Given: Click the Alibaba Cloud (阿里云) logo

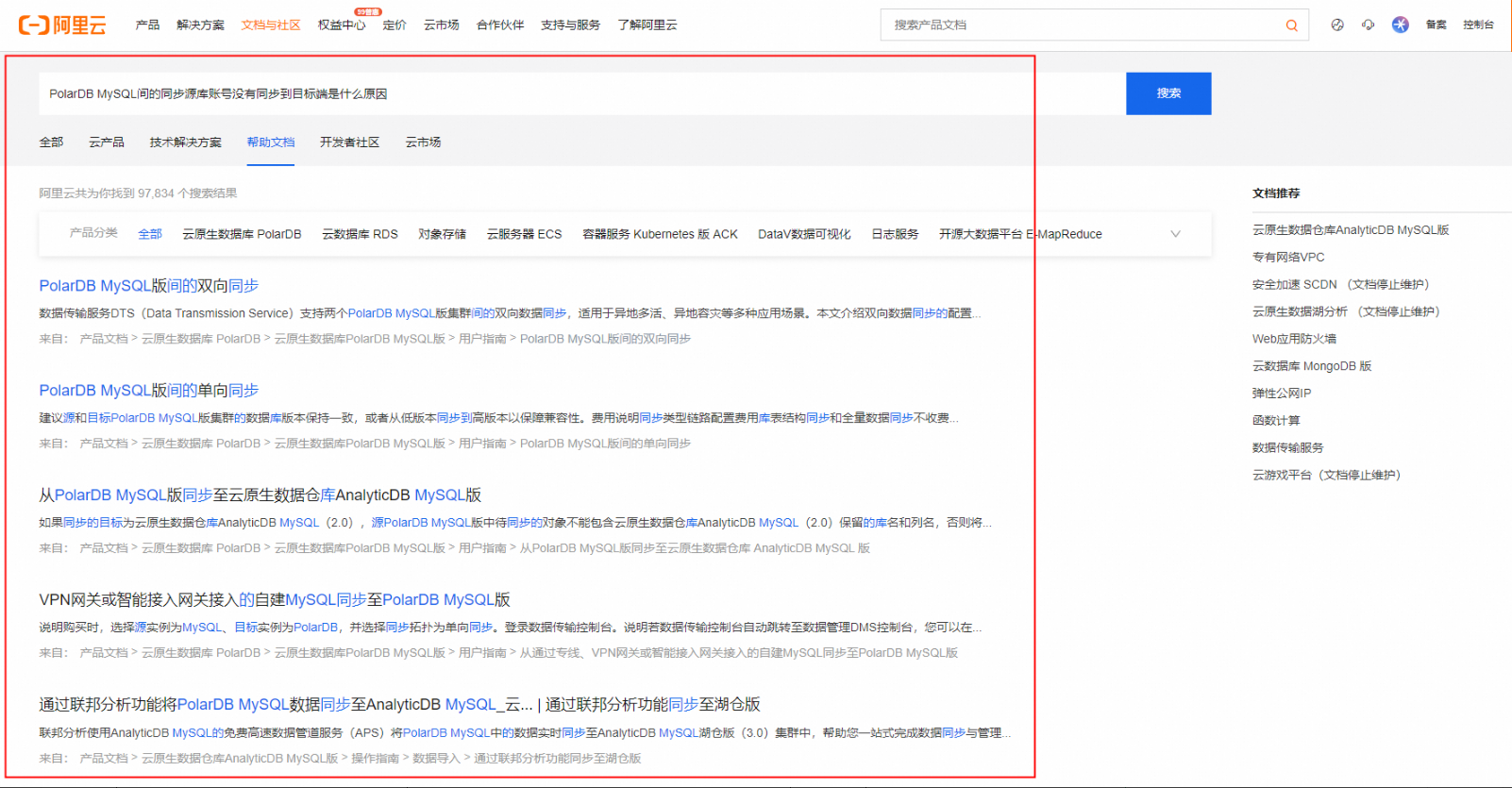Looking at the screenshot, I should [x=62, y=25].
